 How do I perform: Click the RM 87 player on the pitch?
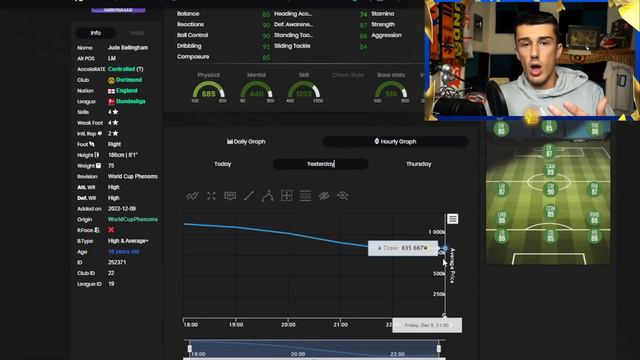click(594, 189)
